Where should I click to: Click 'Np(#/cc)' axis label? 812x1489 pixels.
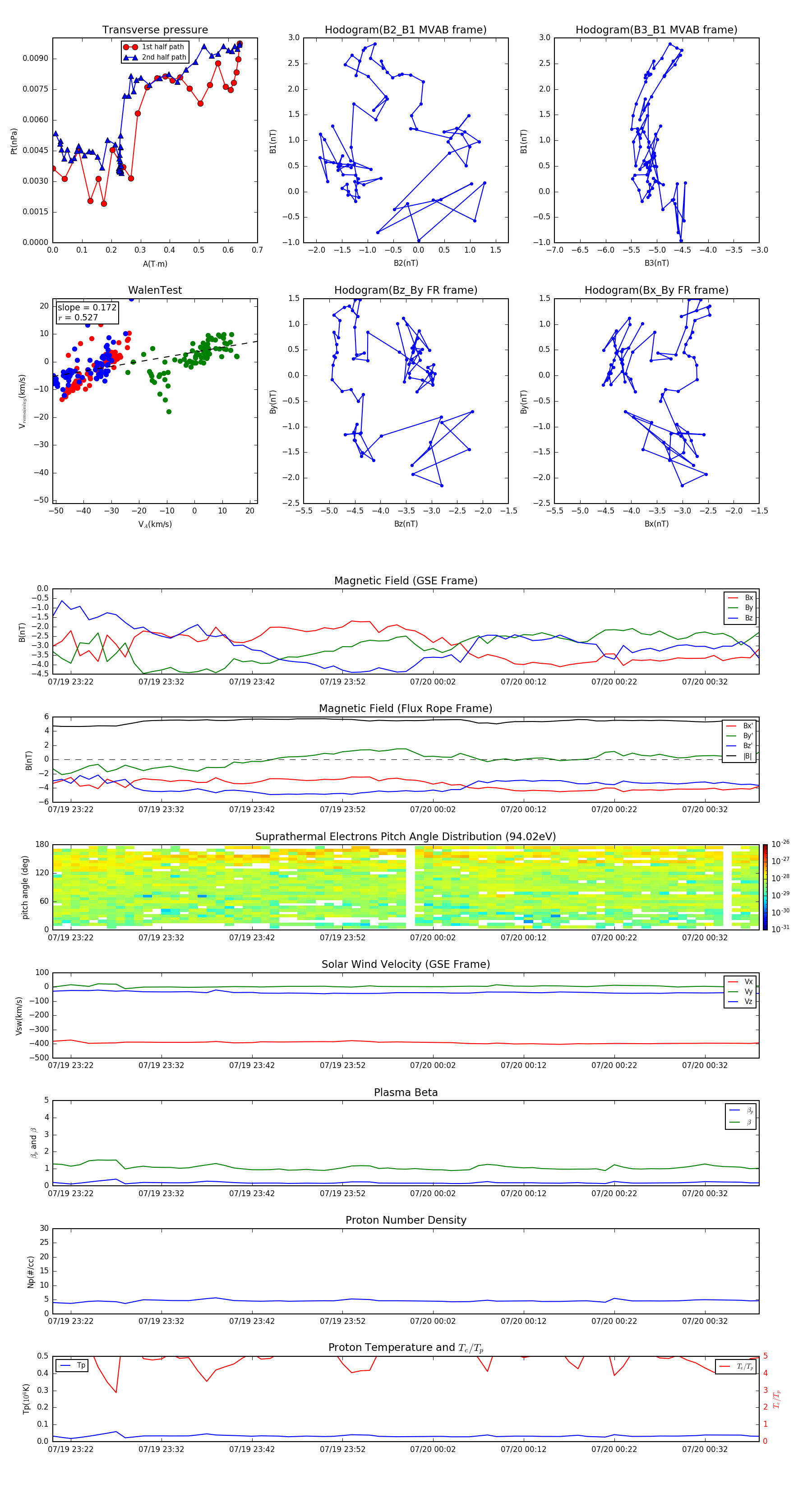[31, 1271]
